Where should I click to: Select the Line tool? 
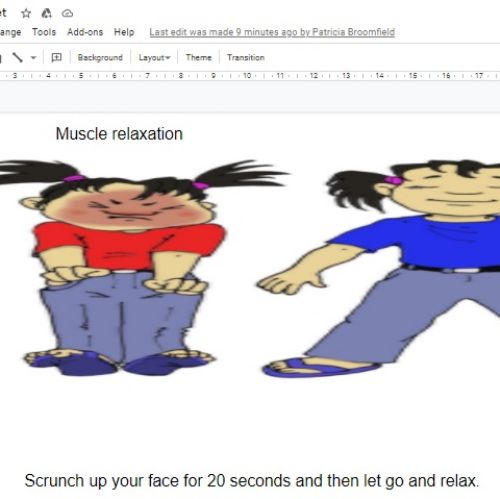[17, 57]
